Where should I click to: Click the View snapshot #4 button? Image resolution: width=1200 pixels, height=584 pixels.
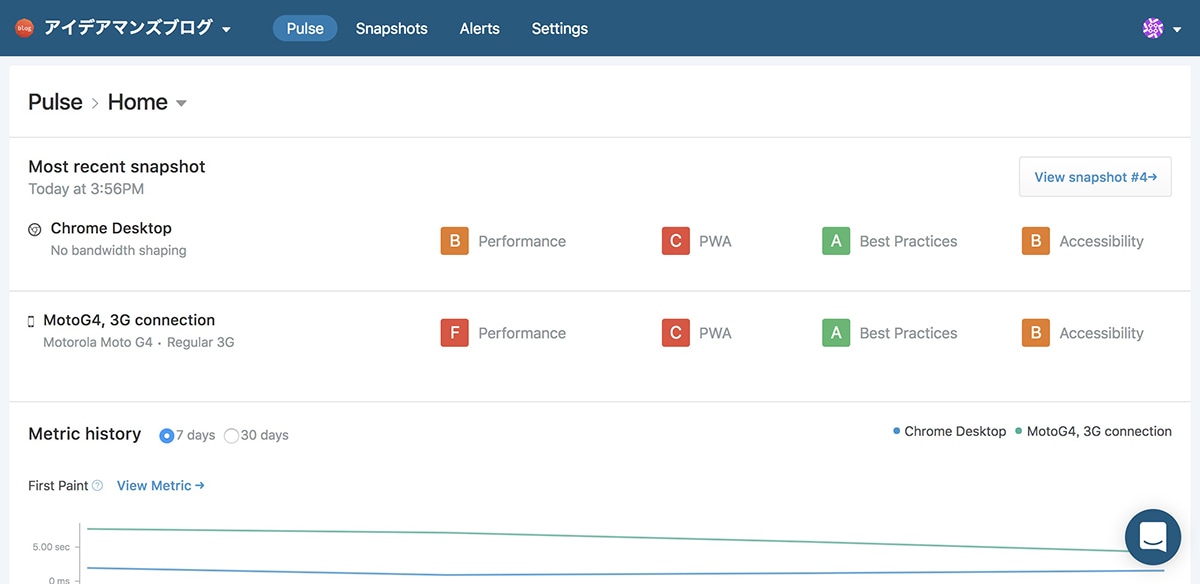point(1095,177)
